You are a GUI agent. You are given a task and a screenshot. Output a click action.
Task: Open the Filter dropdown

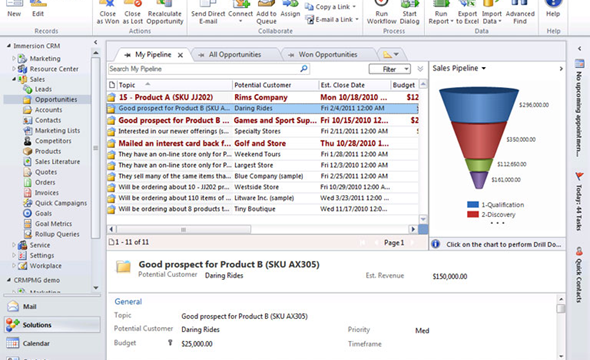[x=390, y=69]
